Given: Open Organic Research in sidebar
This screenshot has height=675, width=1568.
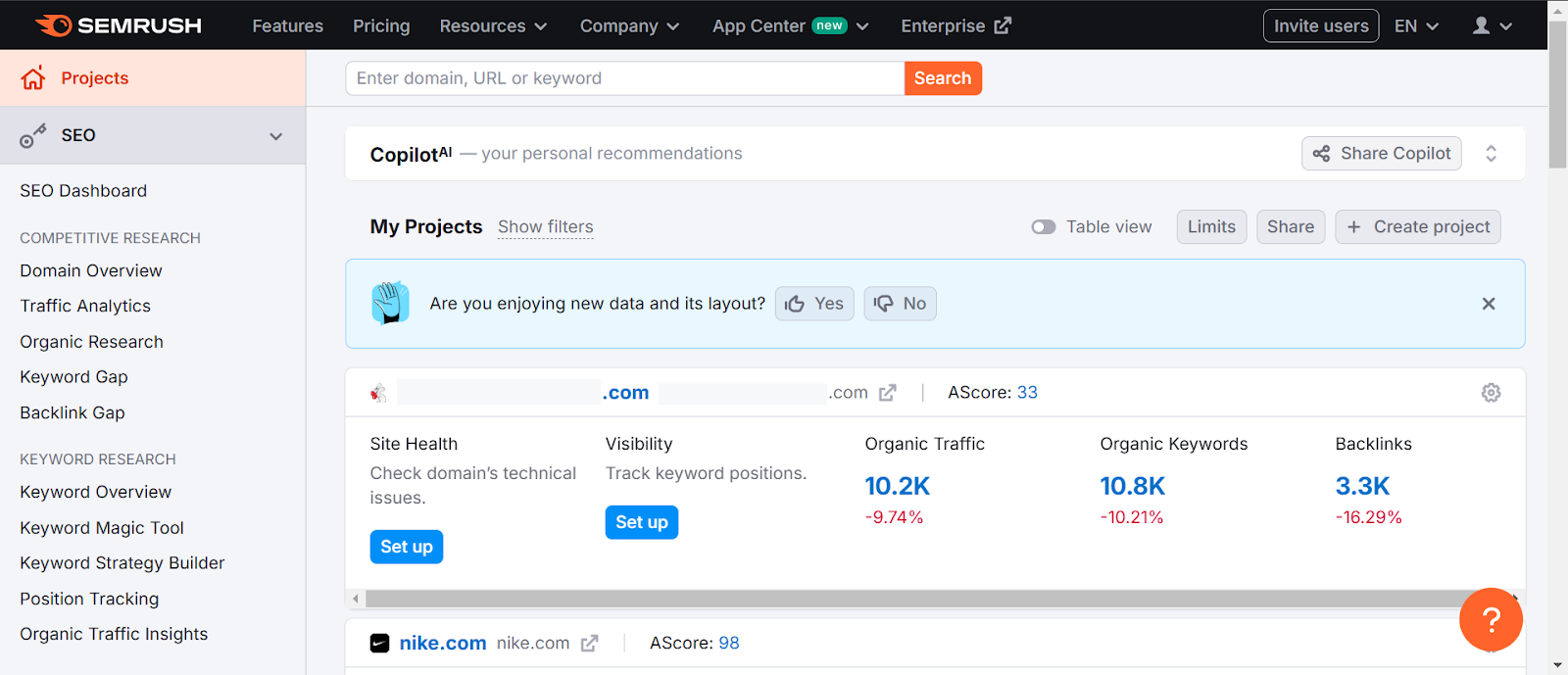Looking at the screenshot, I should click(91, 342).
